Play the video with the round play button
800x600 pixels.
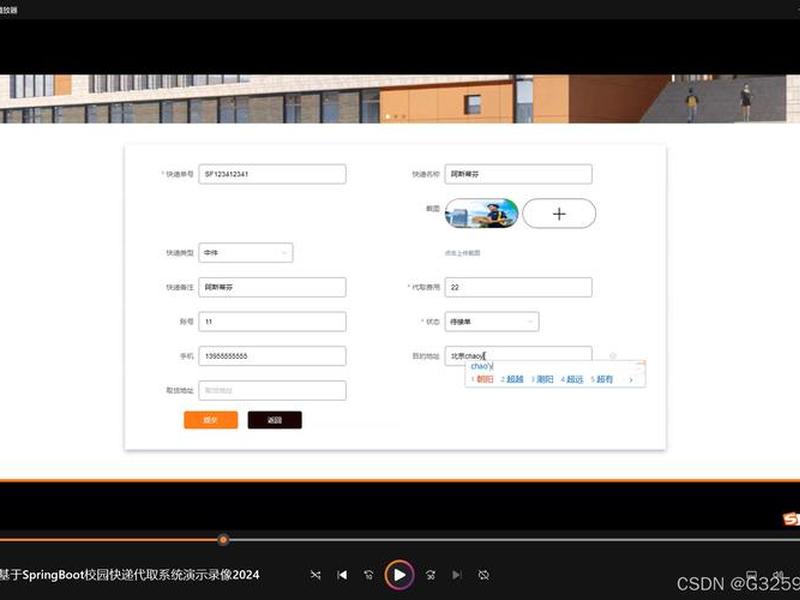399,575
